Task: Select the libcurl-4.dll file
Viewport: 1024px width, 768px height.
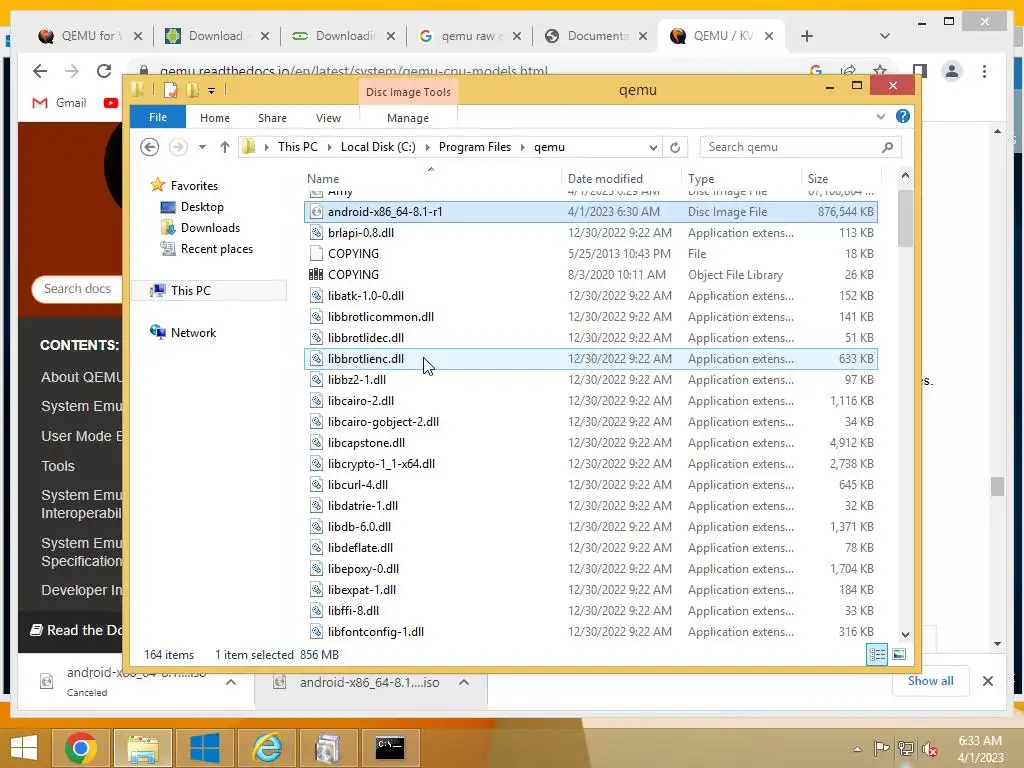Action: coord(591,485)
